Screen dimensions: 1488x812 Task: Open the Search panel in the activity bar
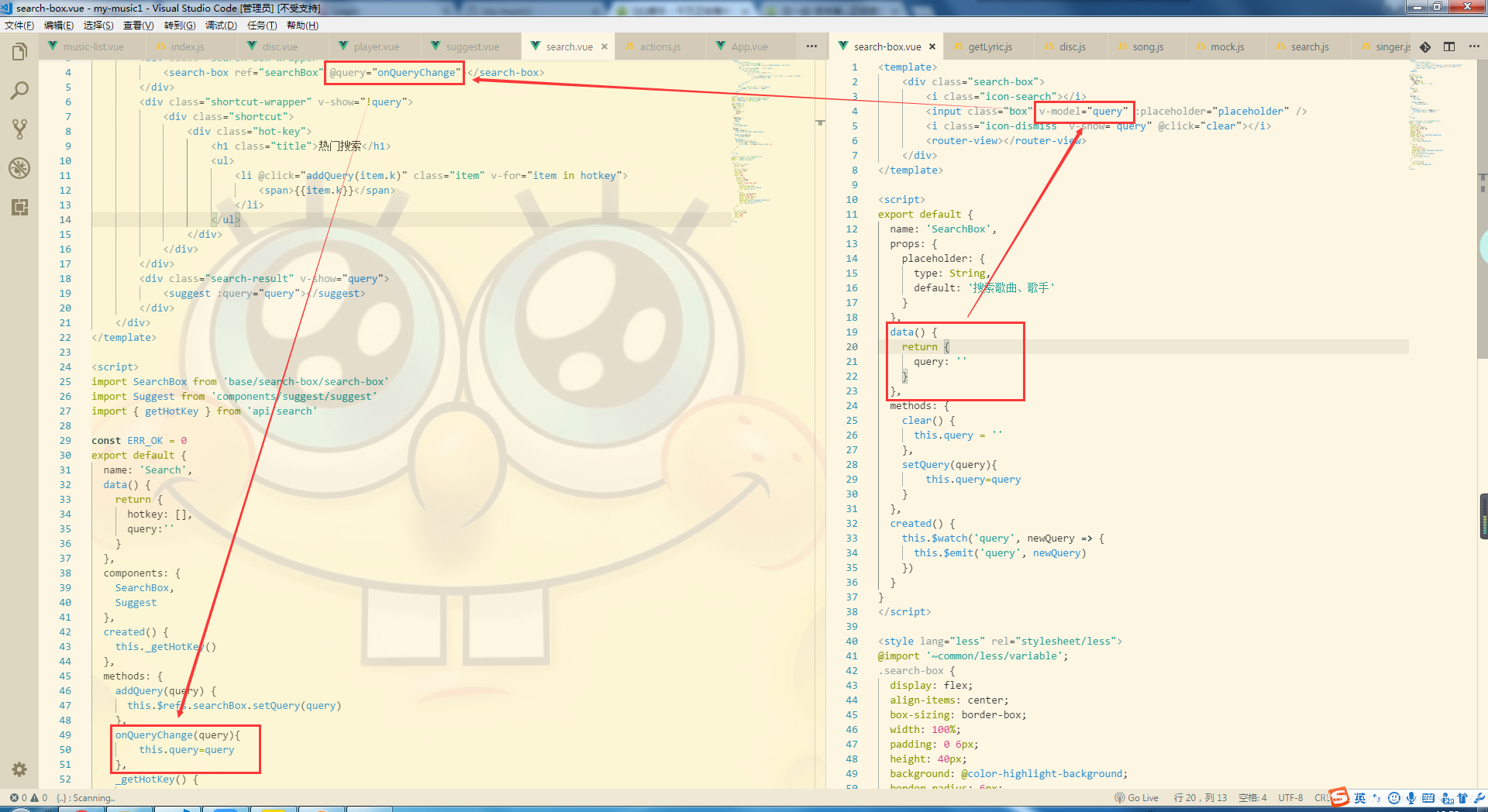pos(19,91)
